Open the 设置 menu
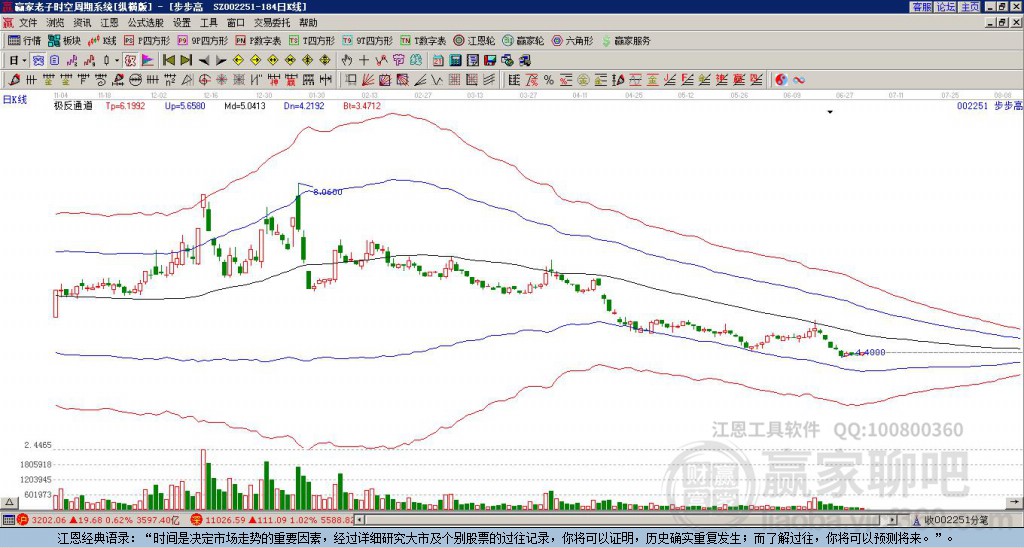Viewport: 1024px width, 548px height. point(182,23)
